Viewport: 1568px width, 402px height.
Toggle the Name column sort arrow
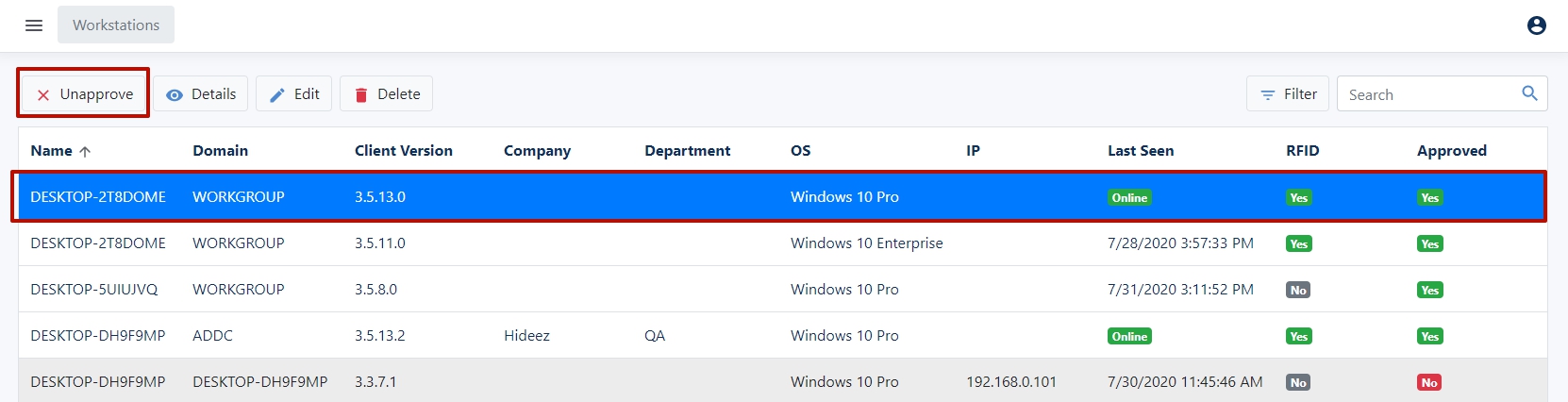(x=85, y=151)
